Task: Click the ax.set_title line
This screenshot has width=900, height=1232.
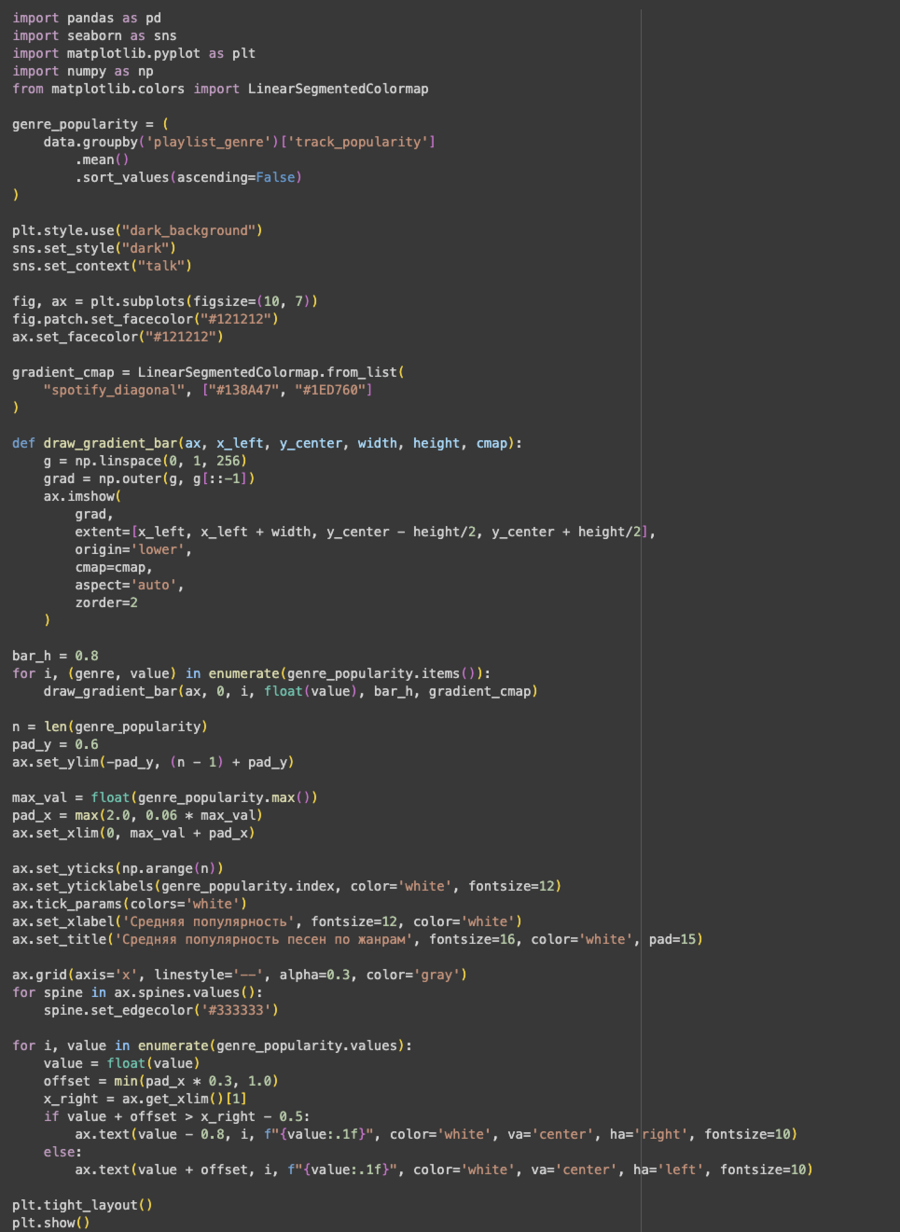Action: (357, 940)
